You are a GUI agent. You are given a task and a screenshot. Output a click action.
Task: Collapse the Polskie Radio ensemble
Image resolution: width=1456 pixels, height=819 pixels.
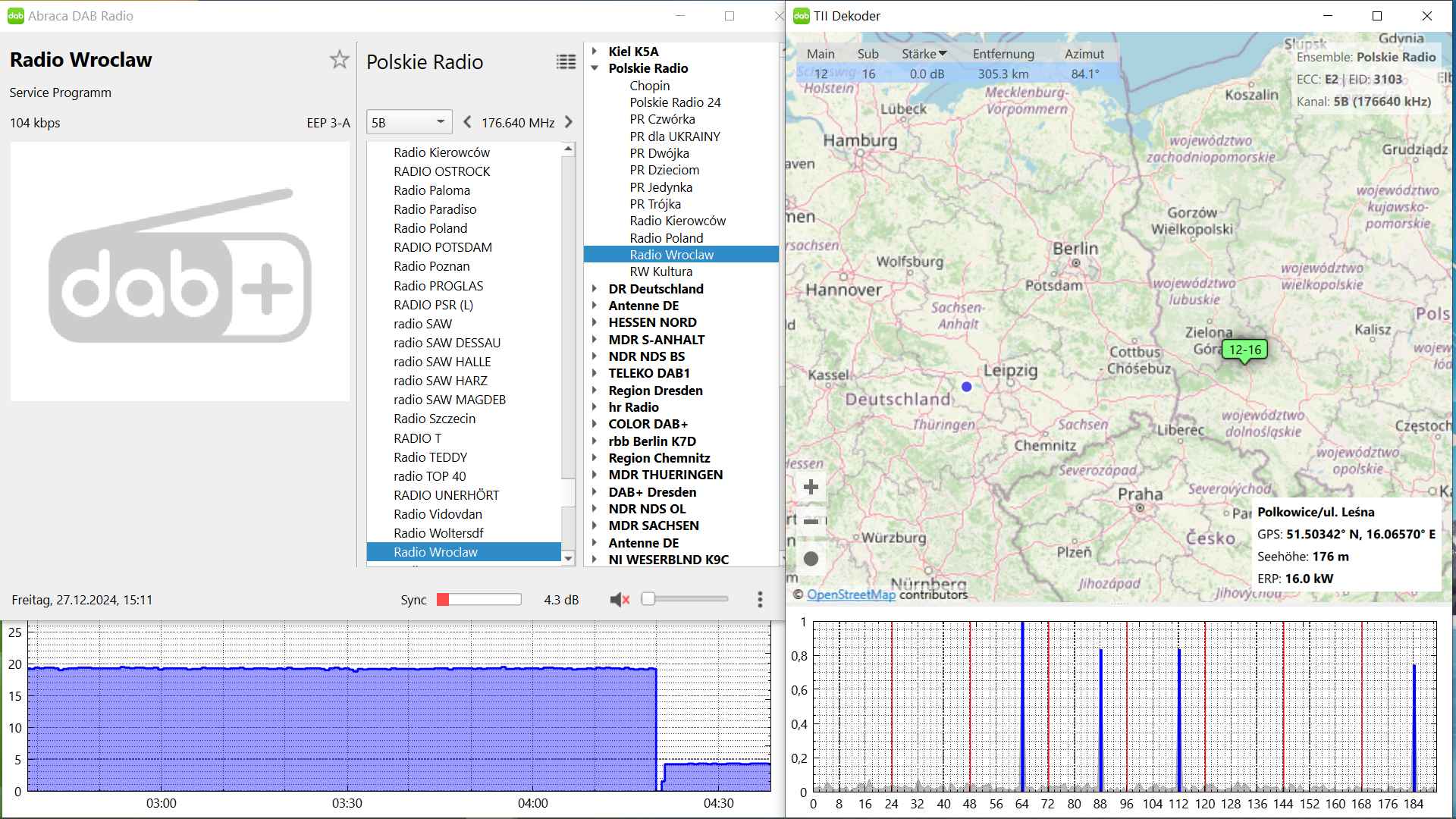(x=595, y=68)
